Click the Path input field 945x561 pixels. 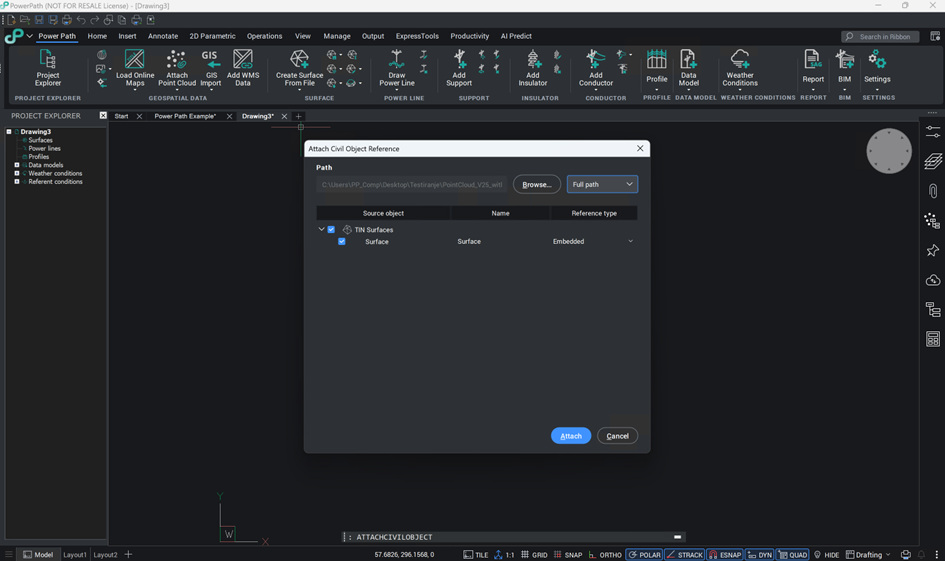(412, 185)
